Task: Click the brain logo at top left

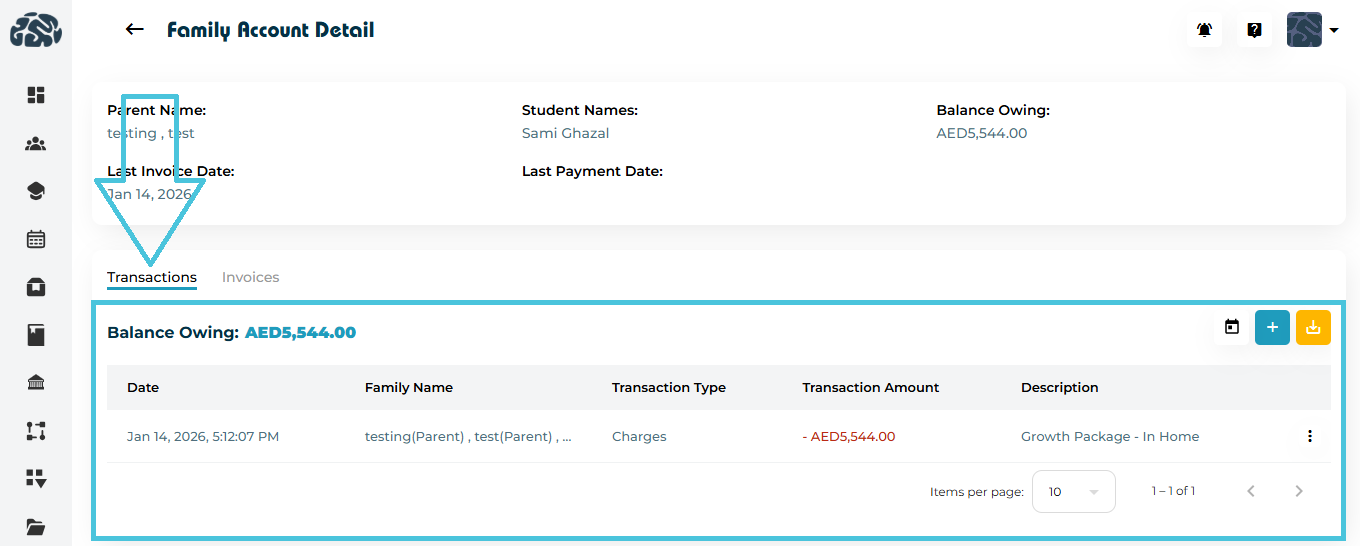Action: pyautogui.click(x=36, y=29)
